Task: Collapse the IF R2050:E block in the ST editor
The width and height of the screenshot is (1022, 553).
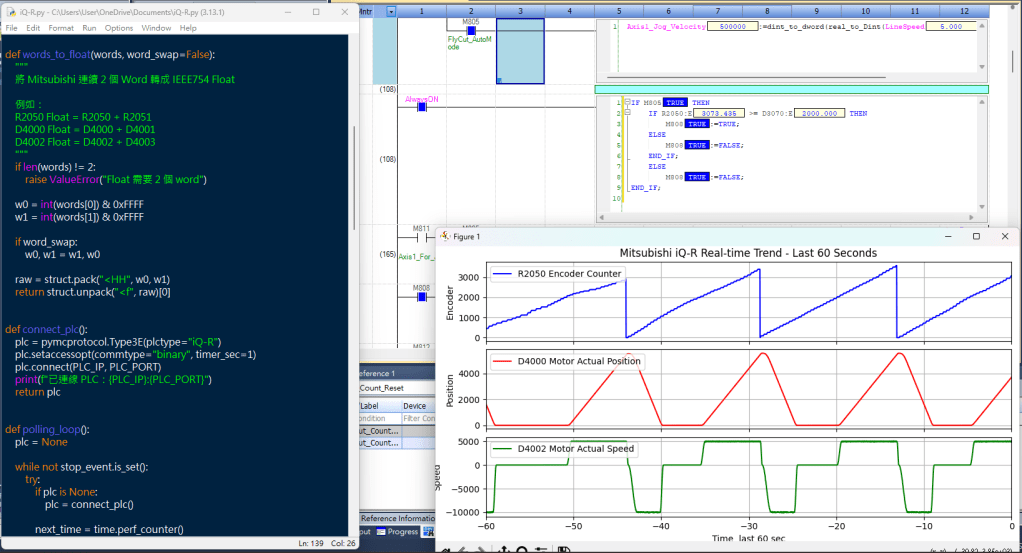Action: pos(628,113)
